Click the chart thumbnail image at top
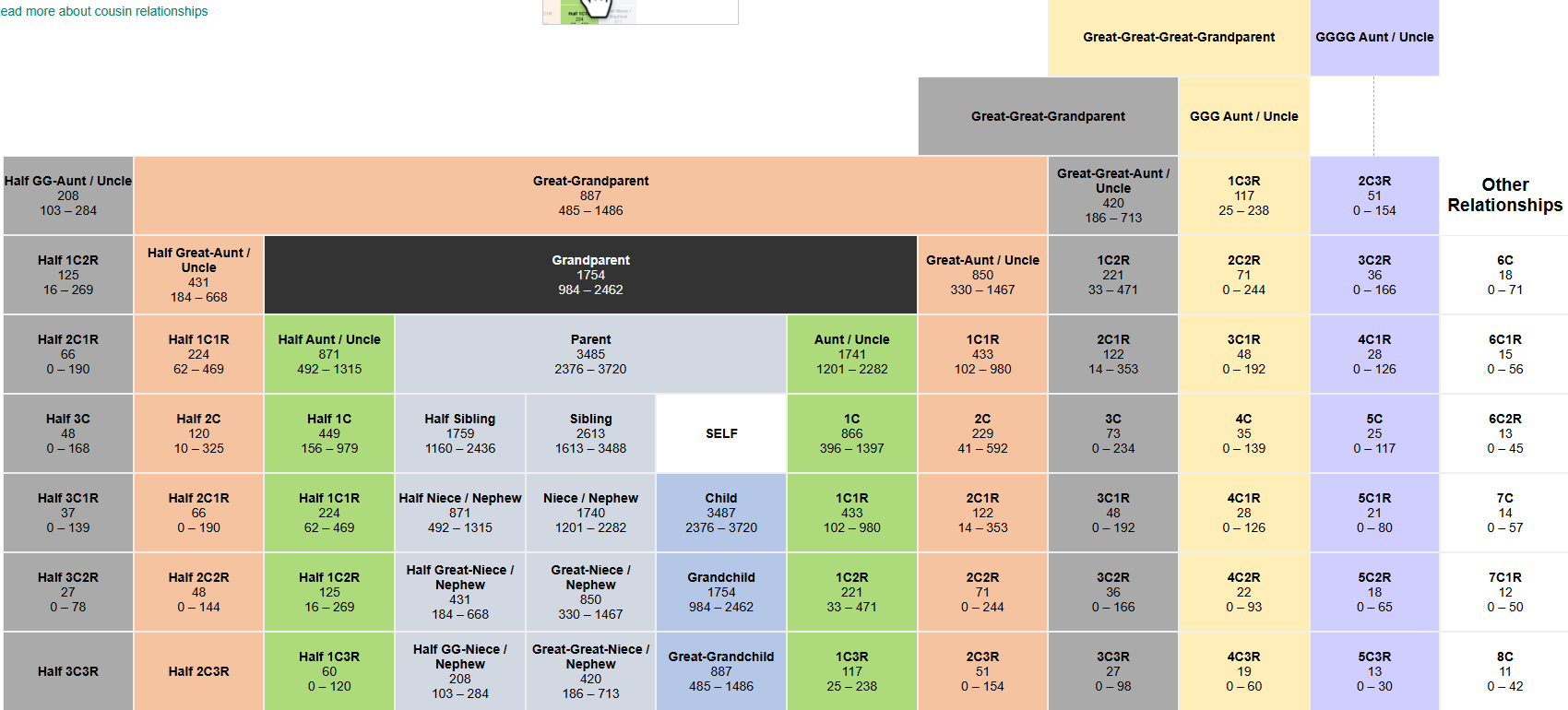The width and height of the screenshot is (1568, 710). 639,11
